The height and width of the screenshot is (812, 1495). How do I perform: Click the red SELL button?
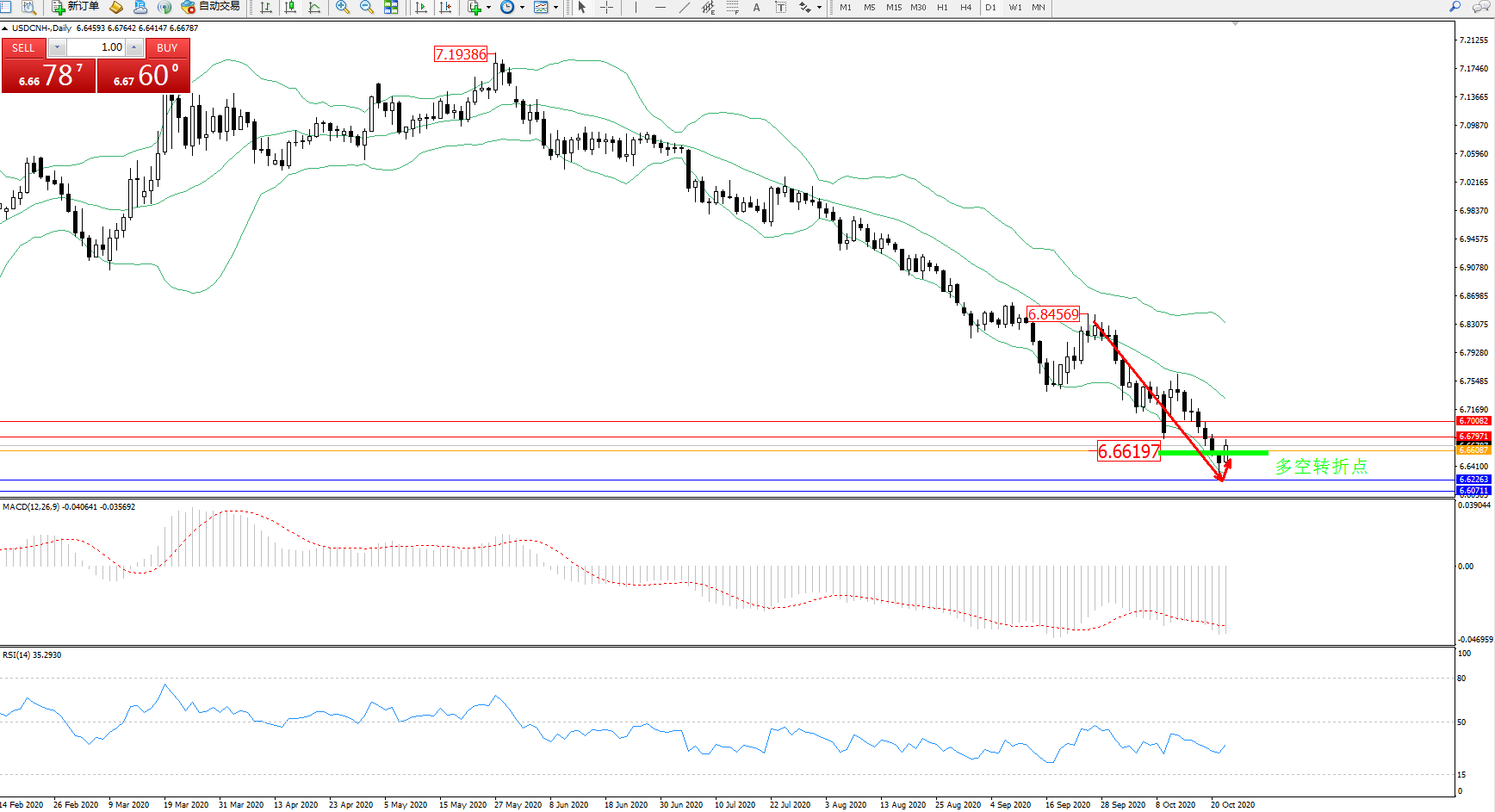pyautogui.click(x=23, y=48)
